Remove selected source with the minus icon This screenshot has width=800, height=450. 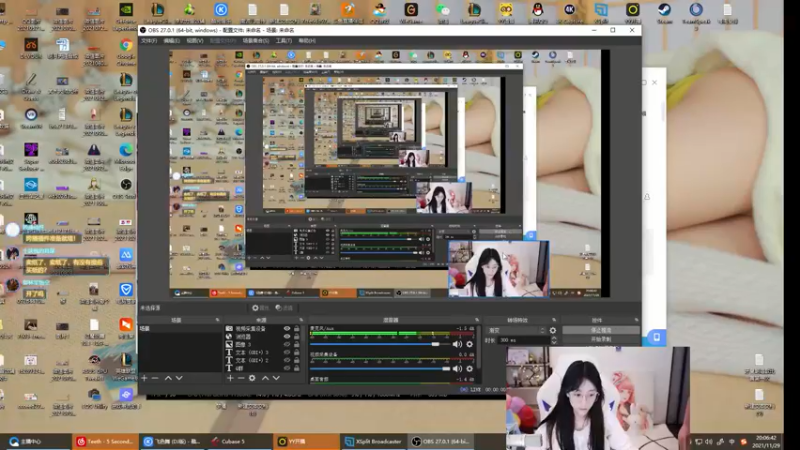(x=241, y=378)
